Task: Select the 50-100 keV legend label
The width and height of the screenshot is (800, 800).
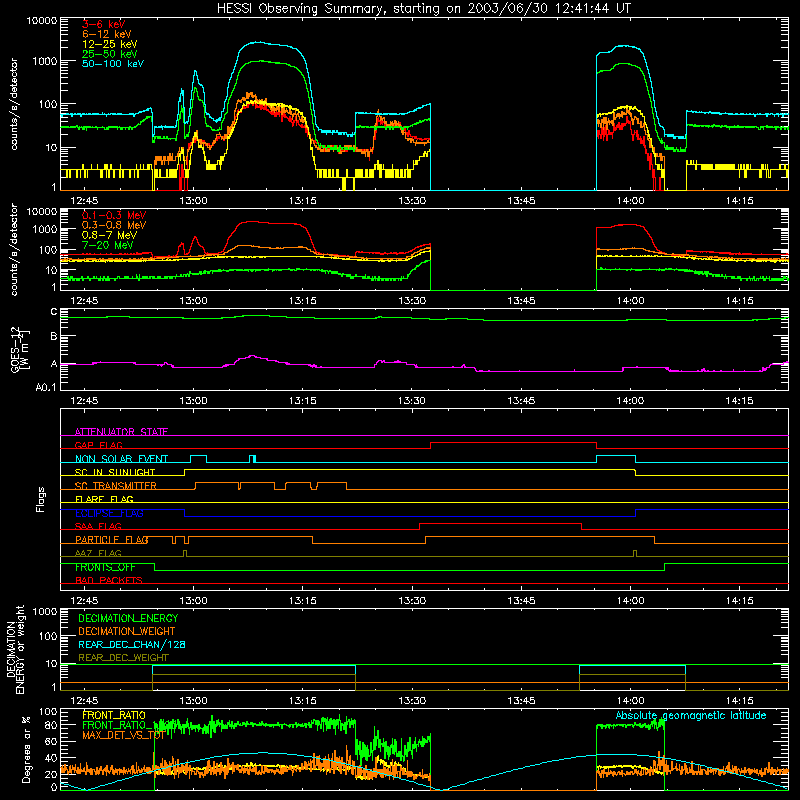Action: (113, 64)
